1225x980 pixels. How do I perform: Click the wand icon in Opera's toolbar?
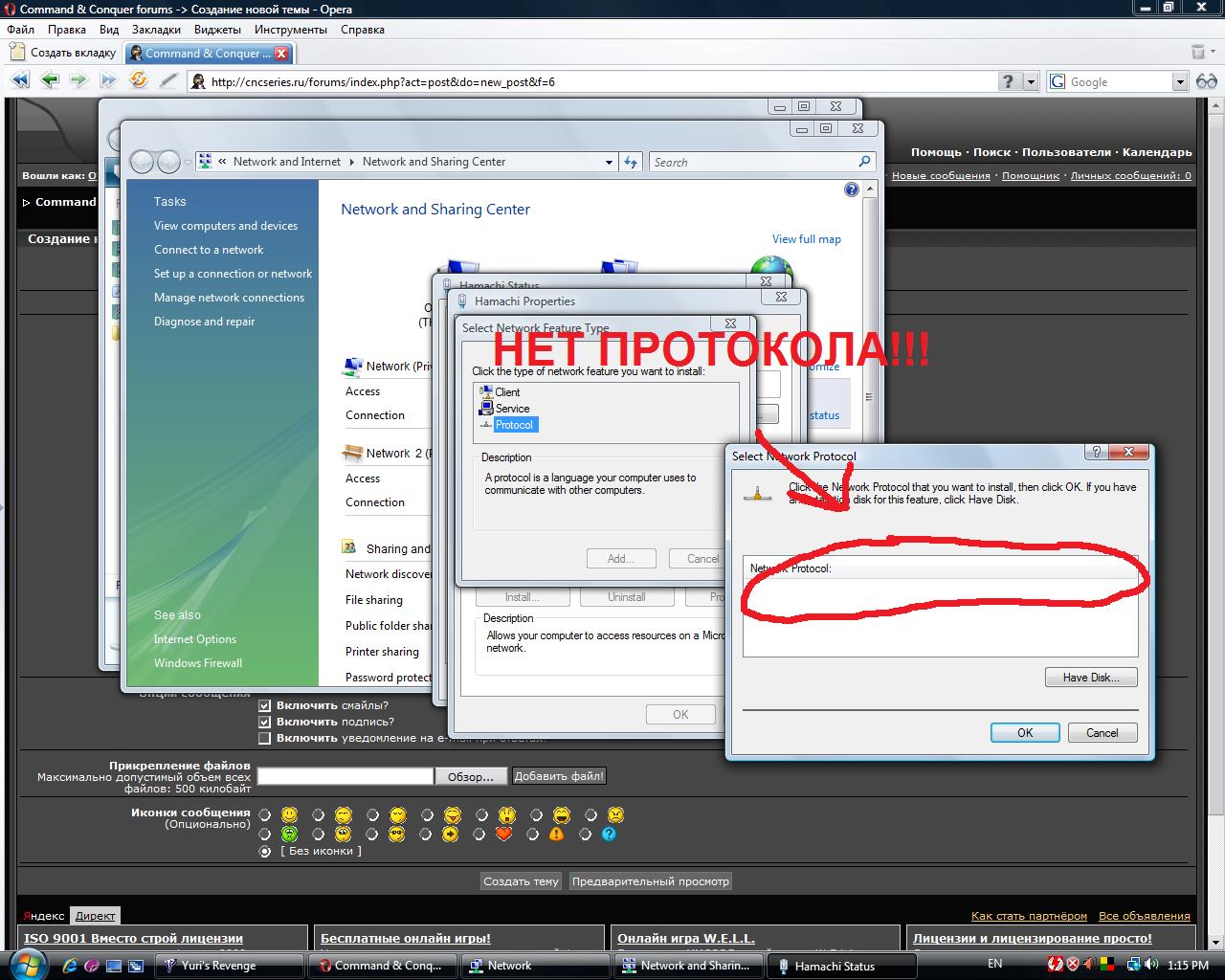(168, 81)
